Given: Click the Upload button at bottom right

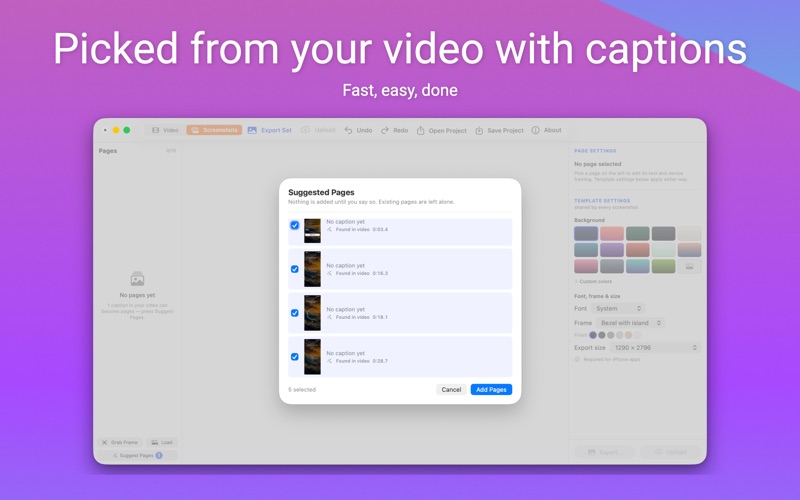Looking at the screenshot, I should [x=671, y=452].
